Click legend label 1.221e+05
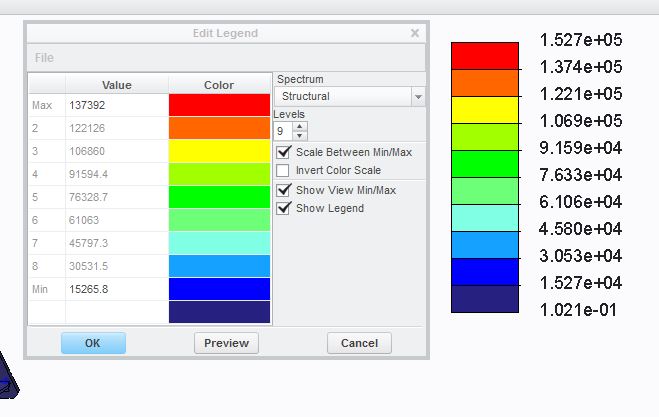 (x=580, y=94)
